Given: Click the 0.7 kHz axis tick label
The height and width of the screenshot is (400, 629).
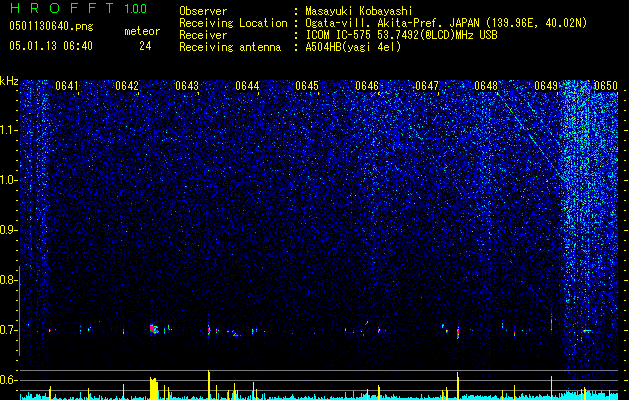Looking at the screenshot, I should pyautogui.click(x=8, y=330).
